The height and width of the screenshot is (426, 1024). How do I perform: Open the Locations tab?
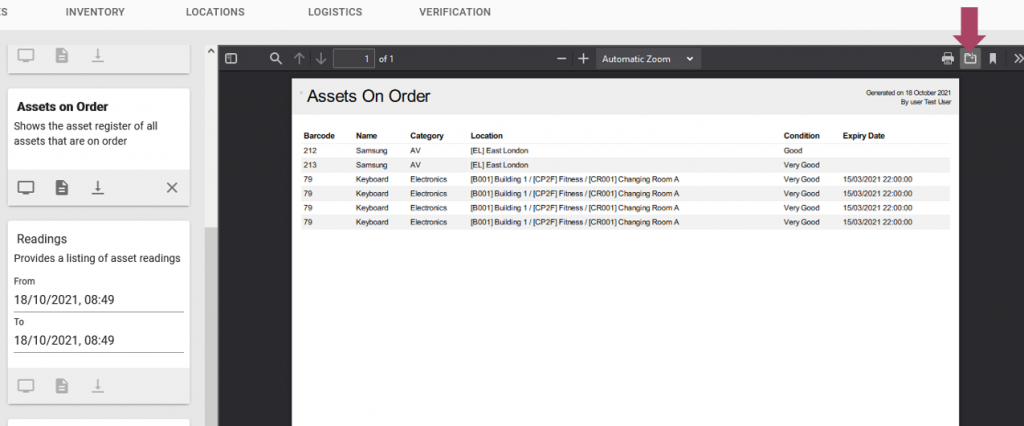point(215,12)
